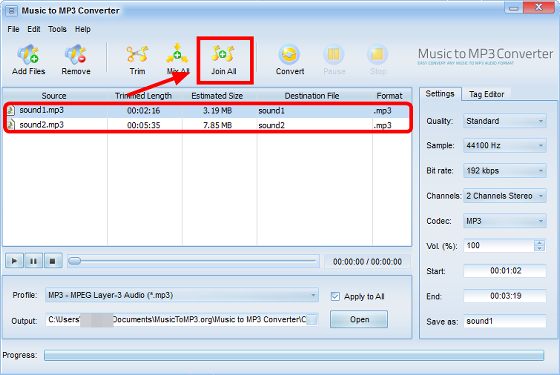Click the Trimmed Length column header
The image size is (560, 375).
point(145,96)
